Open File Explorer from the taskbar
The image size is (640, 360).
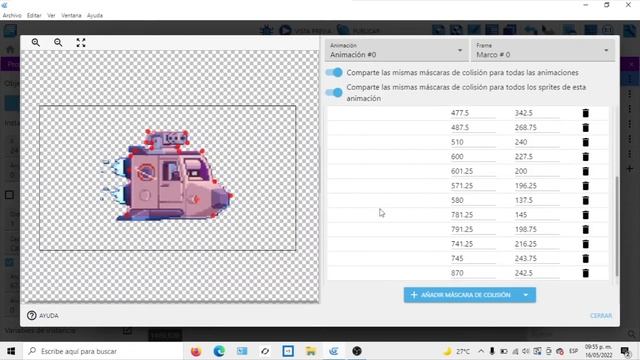pyautogui.click(x=311, y=351)
